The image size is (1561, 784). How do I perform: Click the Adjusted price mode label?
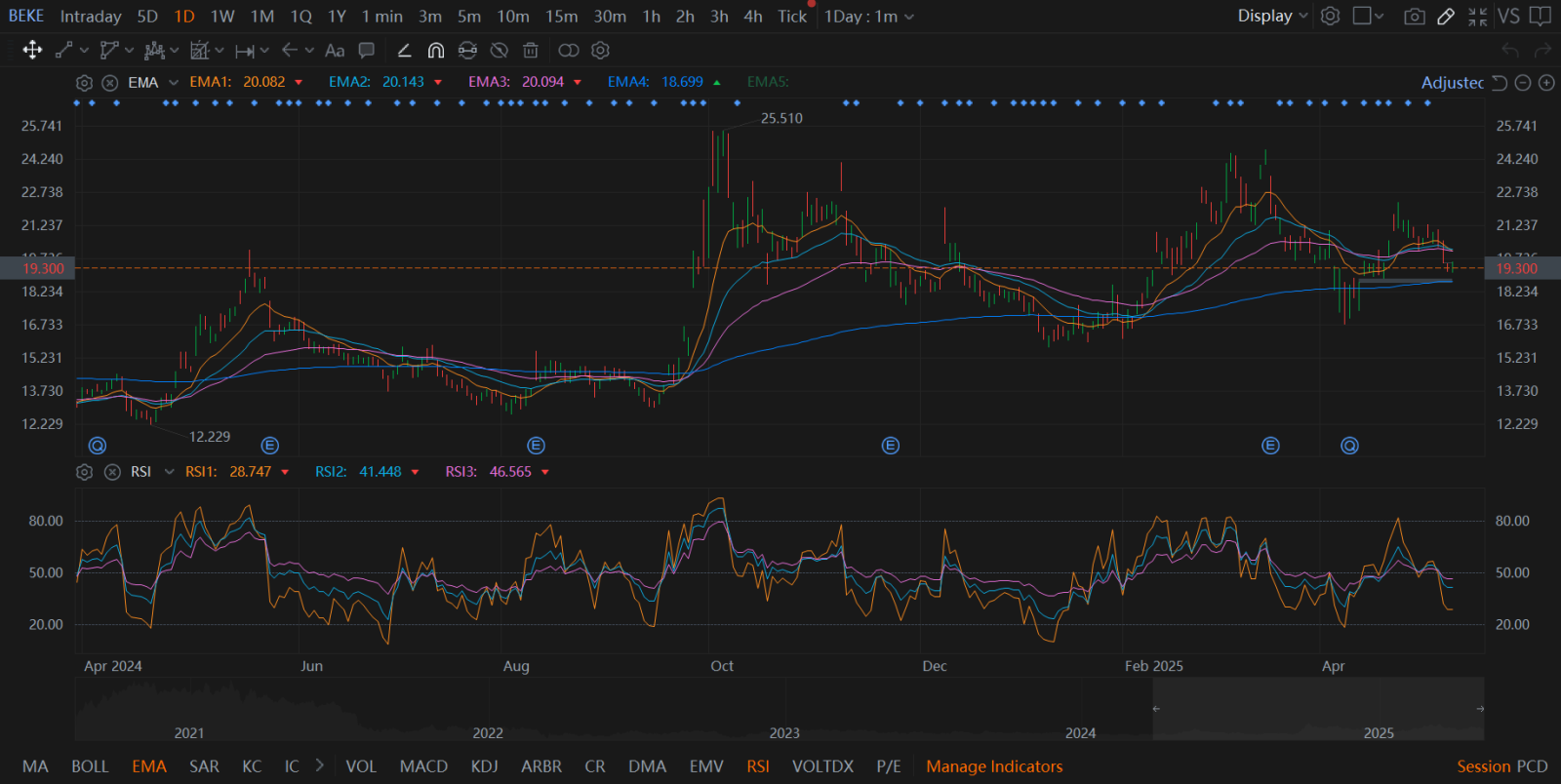click(1452, 83)
